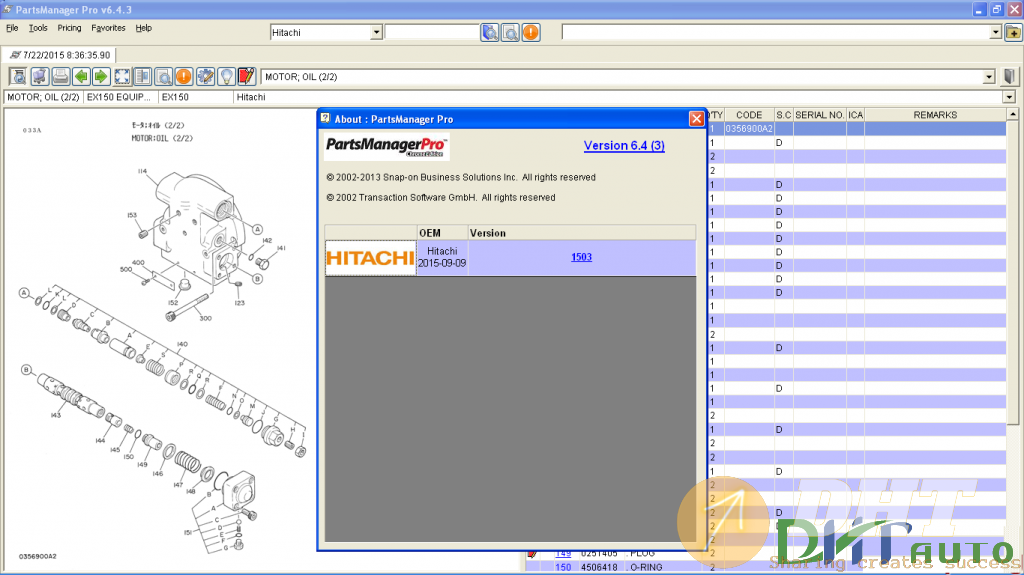
Task: Open the Pricing menu
Action: click(x=69, y=28)
